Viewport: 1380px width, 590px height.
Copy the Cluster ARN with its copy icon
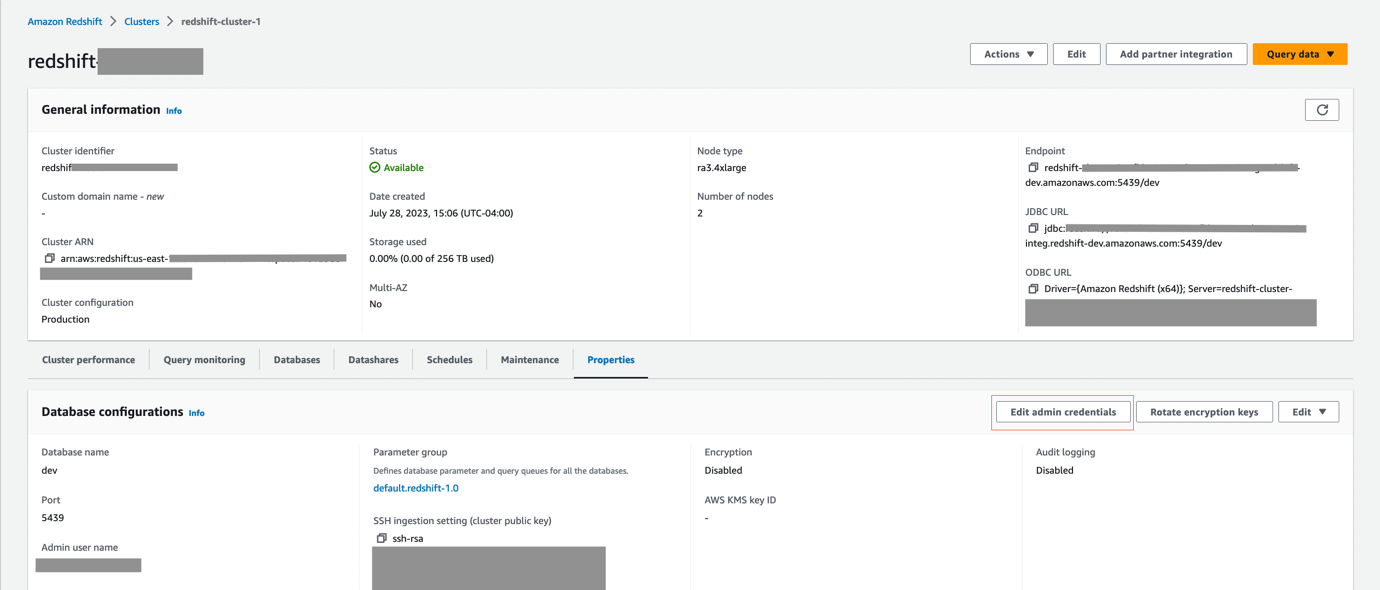coord(49,258)
